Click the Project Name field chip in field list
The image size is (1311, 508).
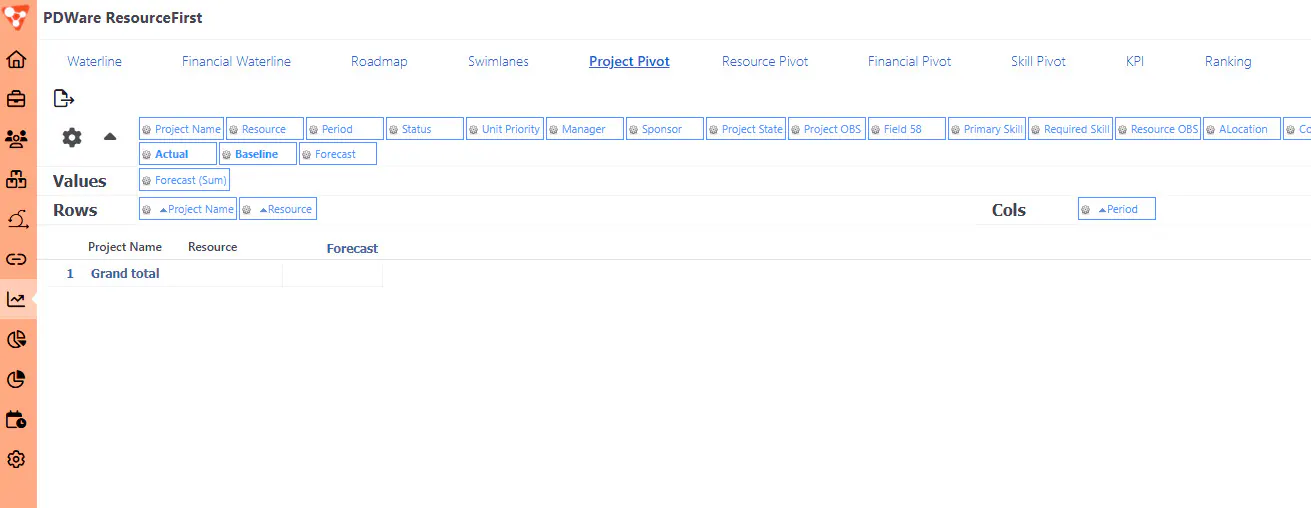(x=181, y=129)
